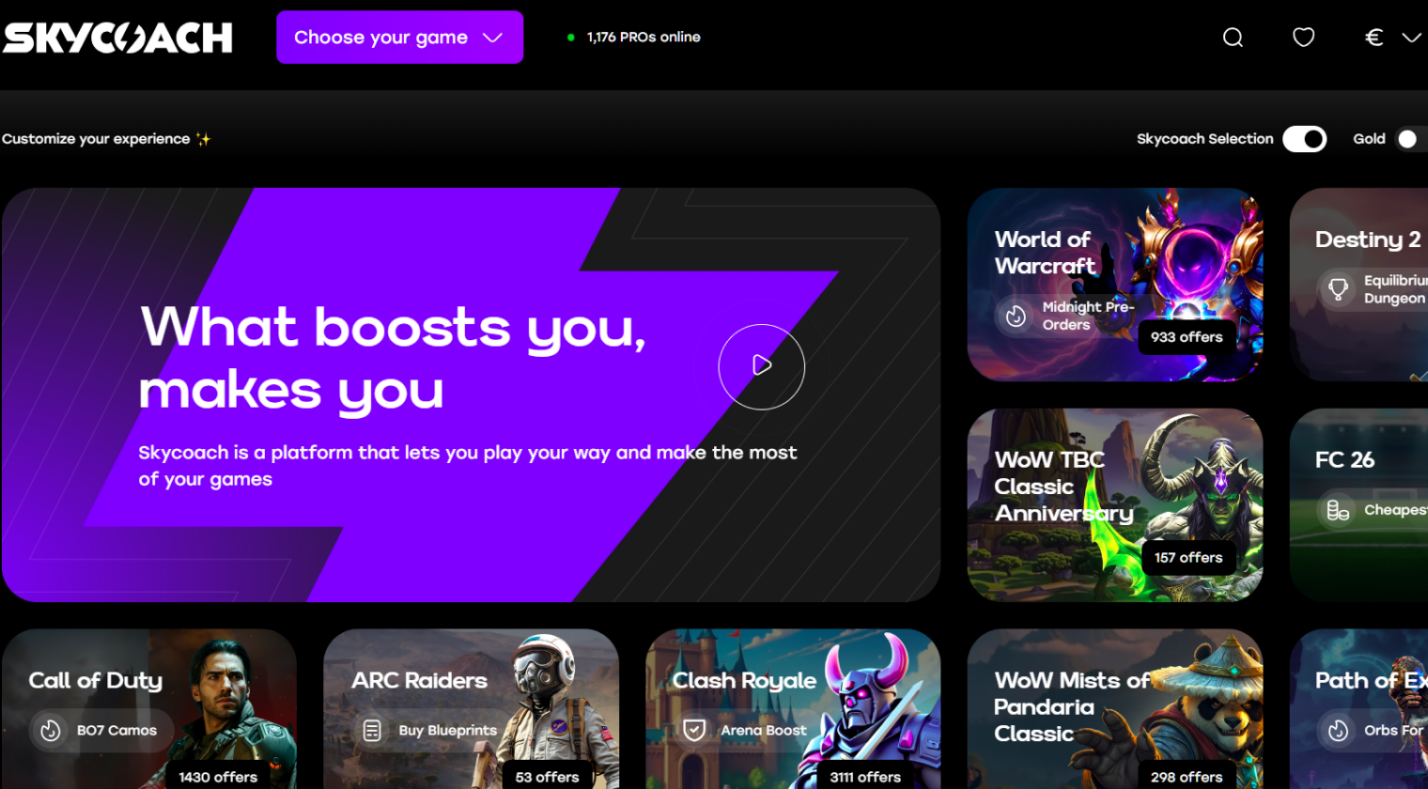This screenshot has width=1428, height=789.
Task: Click the Skycoach logo
Action: point(117,38)
